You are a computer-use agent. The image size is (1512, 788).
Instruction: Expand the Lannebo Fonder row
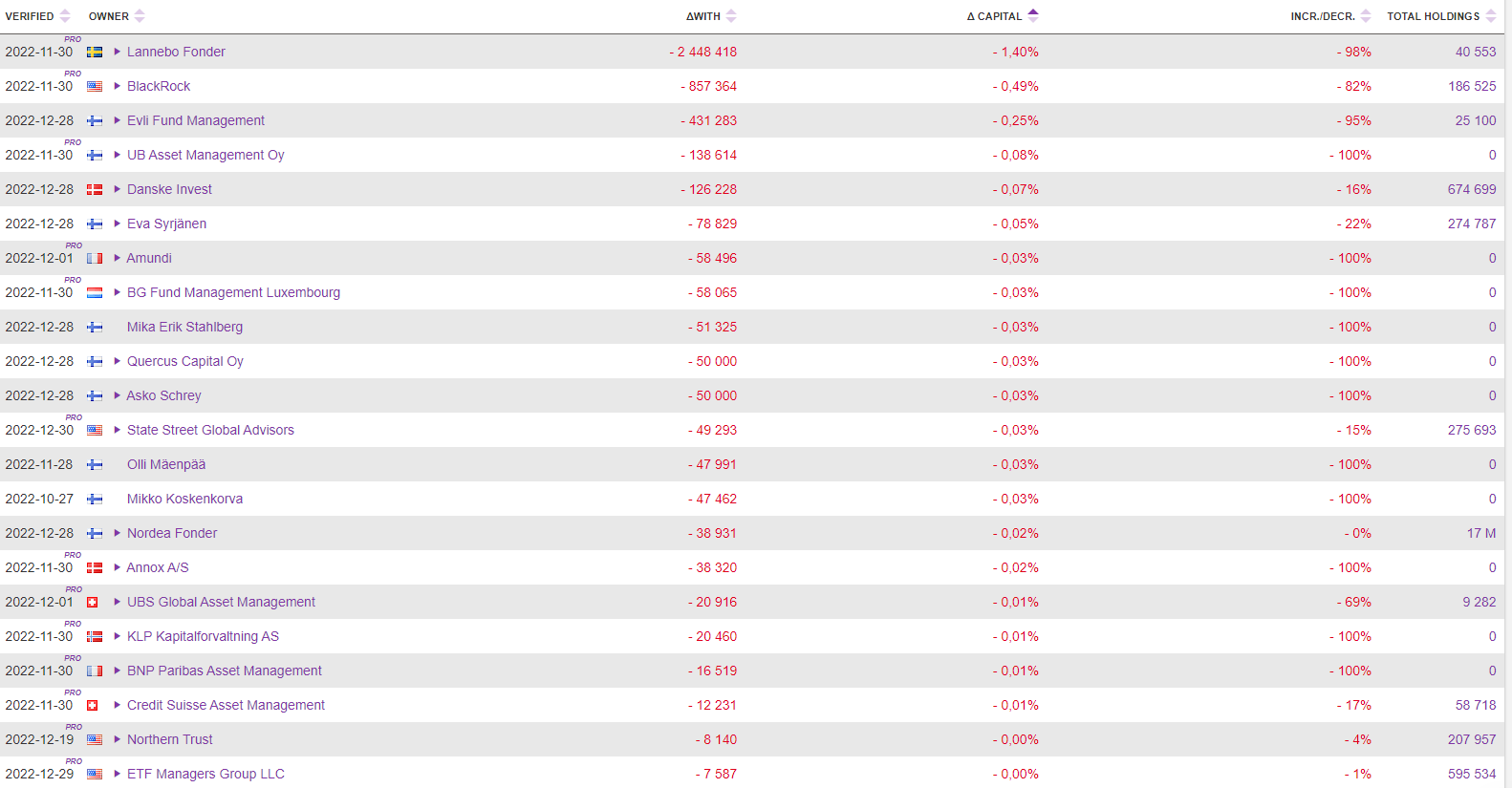pyautogui.click(x=117, y=52)
